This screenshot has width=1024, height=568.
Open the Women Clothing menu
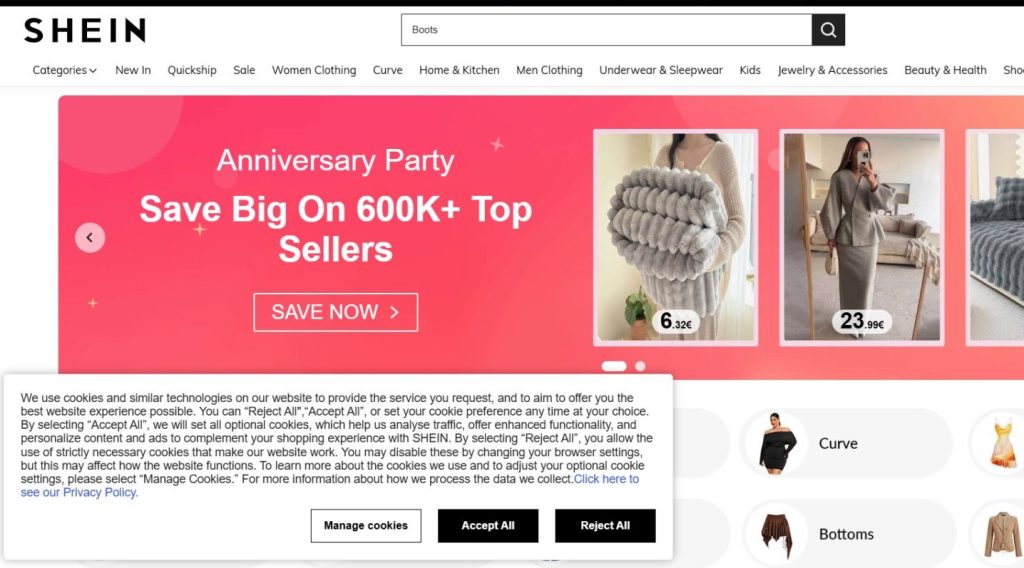pos(314,70)
